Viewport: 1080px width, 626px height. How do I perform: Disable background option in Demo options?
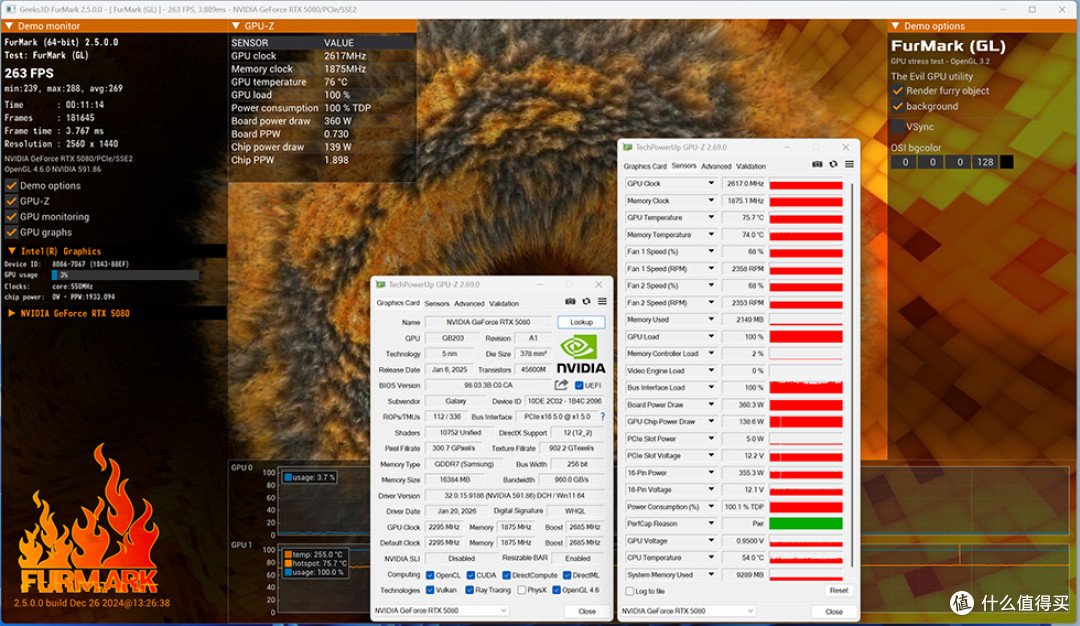click(x=897, y=106)
